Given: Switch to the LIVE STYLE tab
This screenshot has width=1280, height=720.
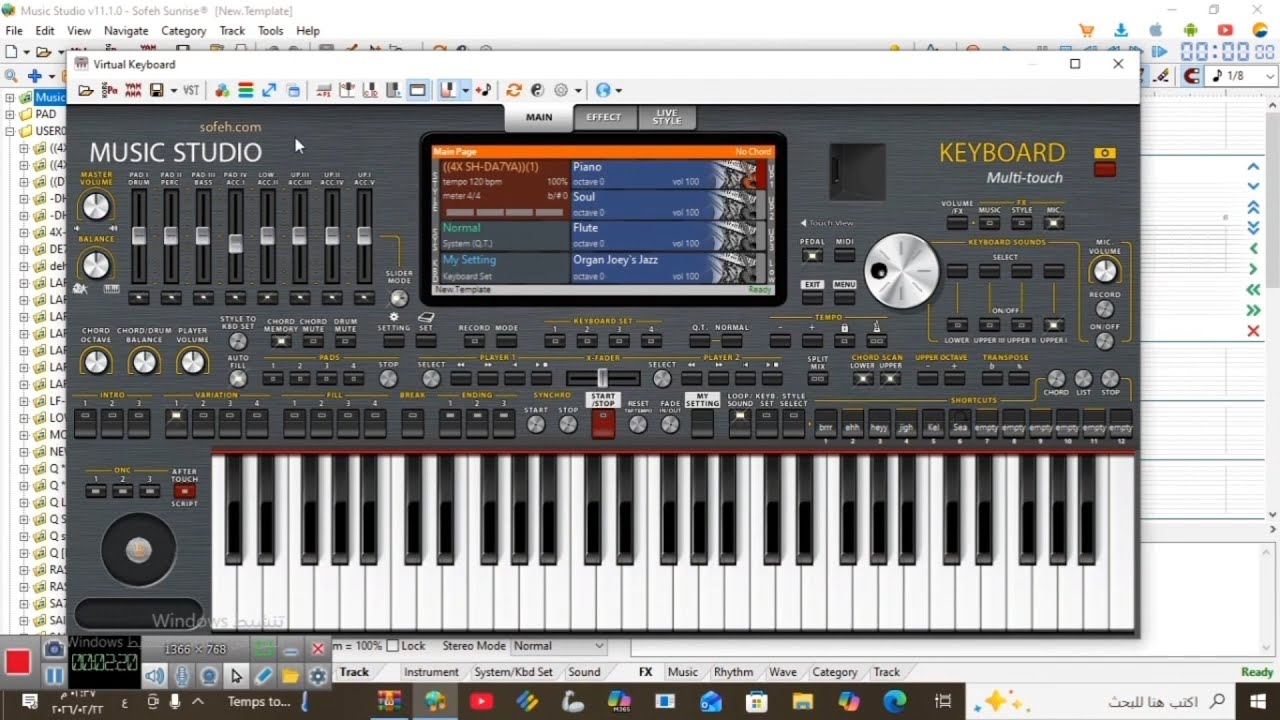Looking at the screenshot, I should click(666, 117).
